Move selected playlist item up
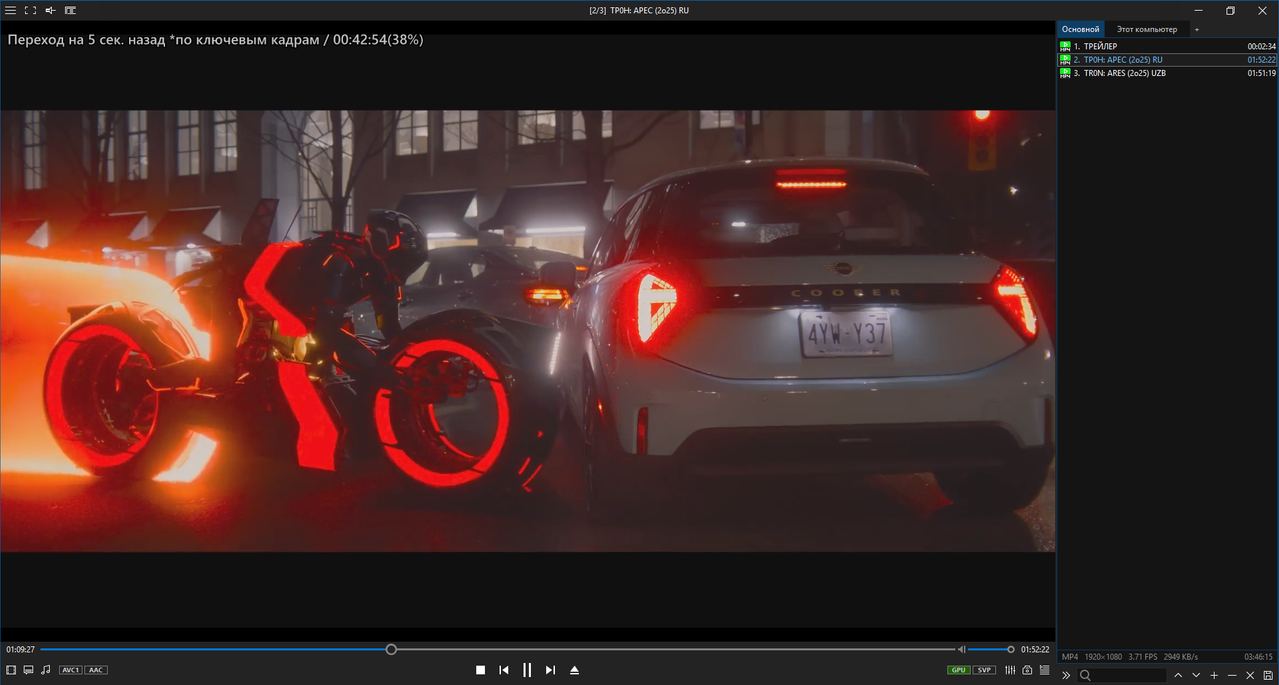 point(1178,676)
